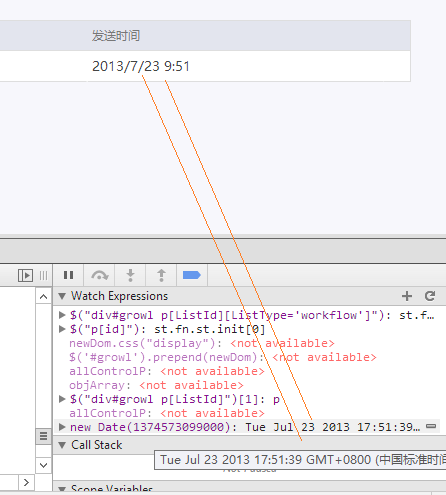Collapse the Watch Expressions section
The height and width of the screenshot is (495, 446).
(x=62, y=296)
